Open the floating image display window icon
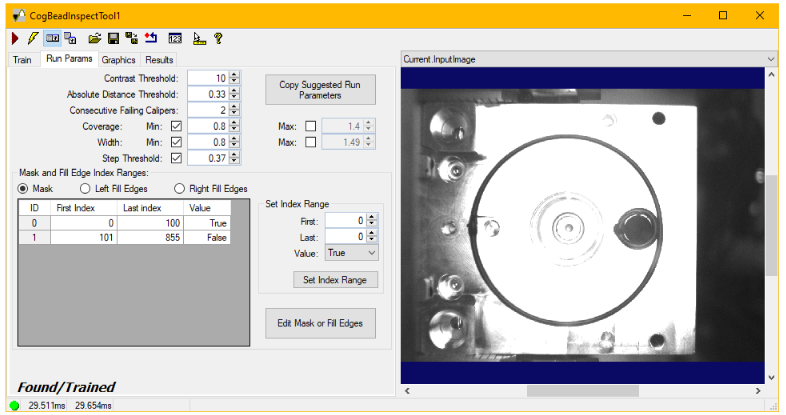 [71, 38]
